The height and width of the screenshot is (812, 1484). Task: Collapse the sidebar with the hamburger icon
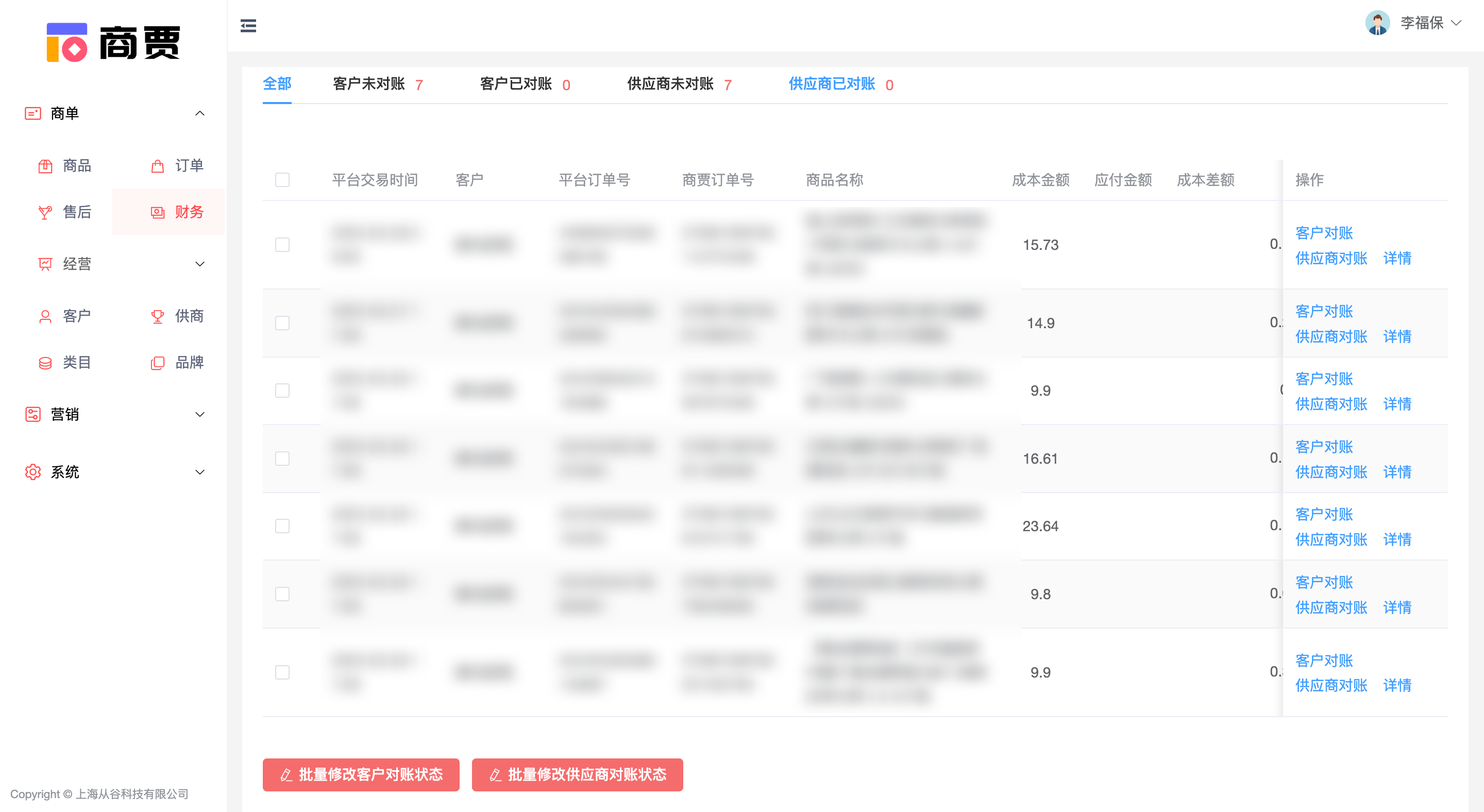(248, 25)
